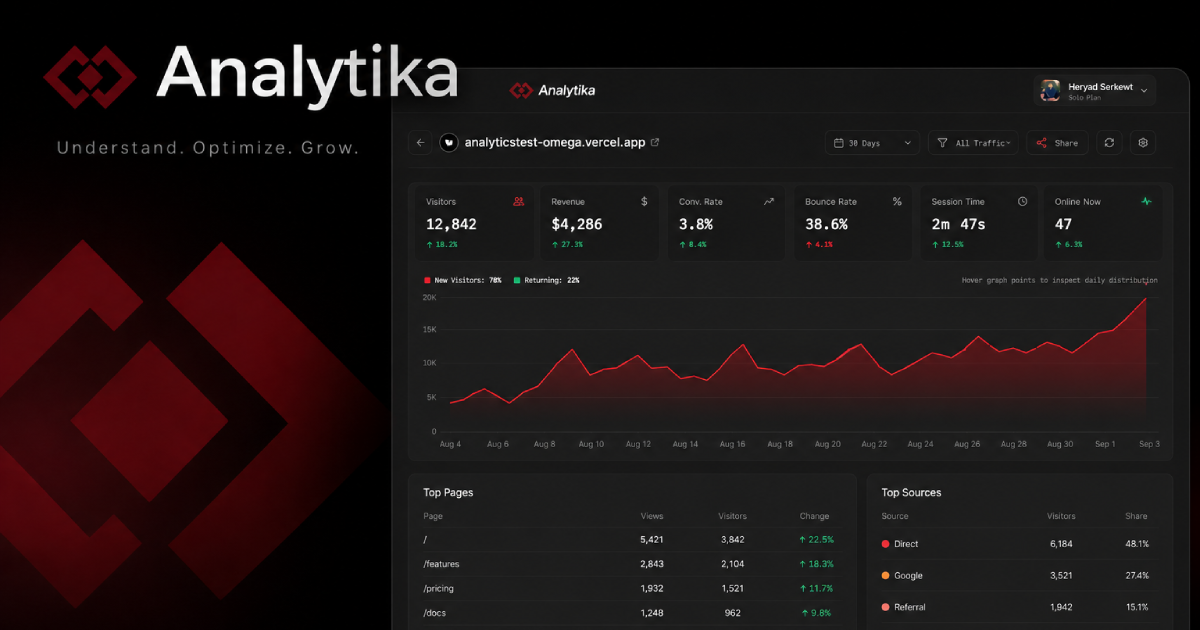
Task: Click the Online Now pulse icon
Action: 1146,201
